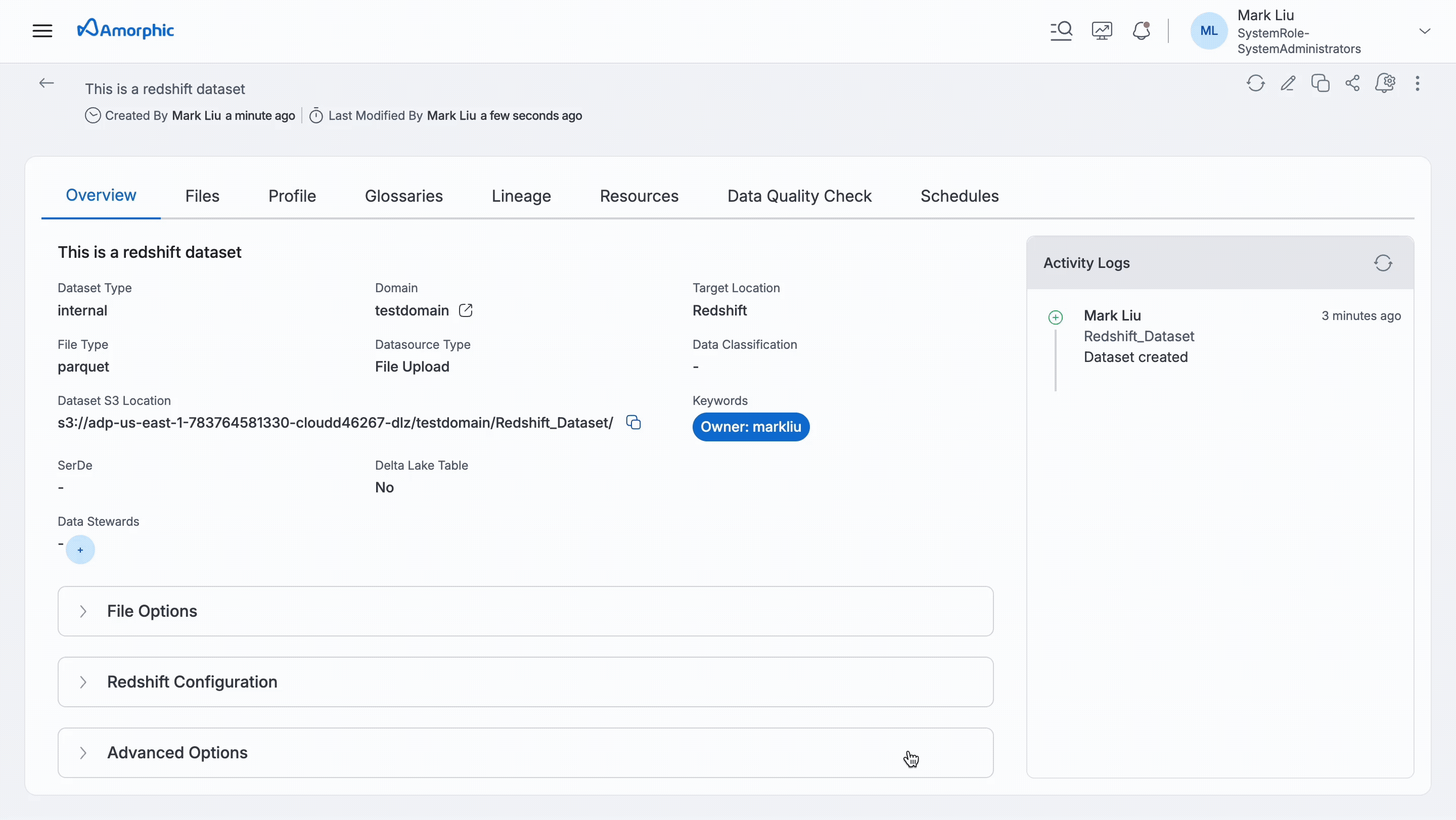Copy the Dataset S3 Location path
The image size is (1456, 820).
pos(633,422)
